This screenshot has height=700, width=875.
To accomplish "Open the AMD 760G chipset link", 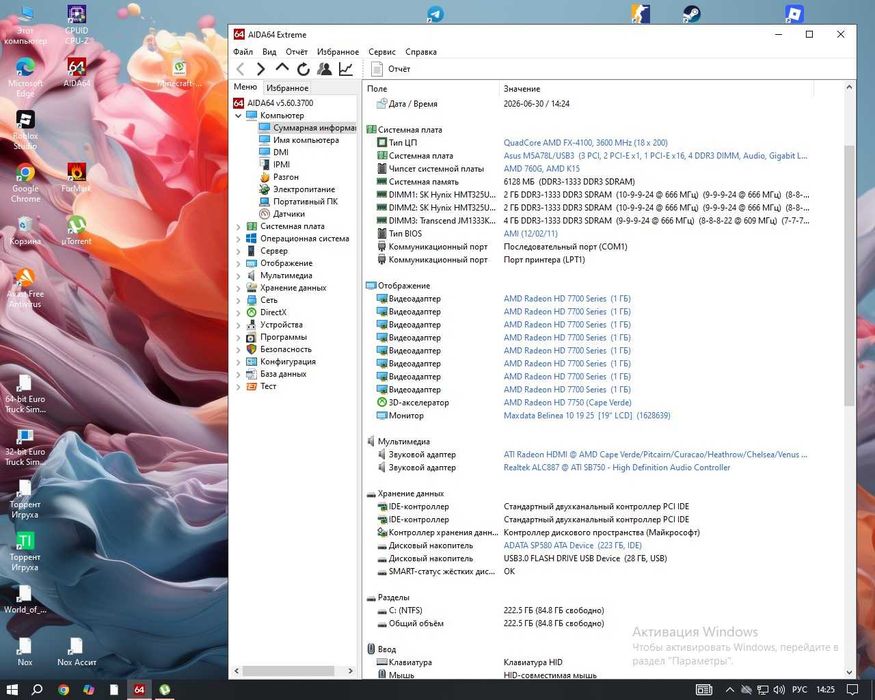I will coord(541,169).
